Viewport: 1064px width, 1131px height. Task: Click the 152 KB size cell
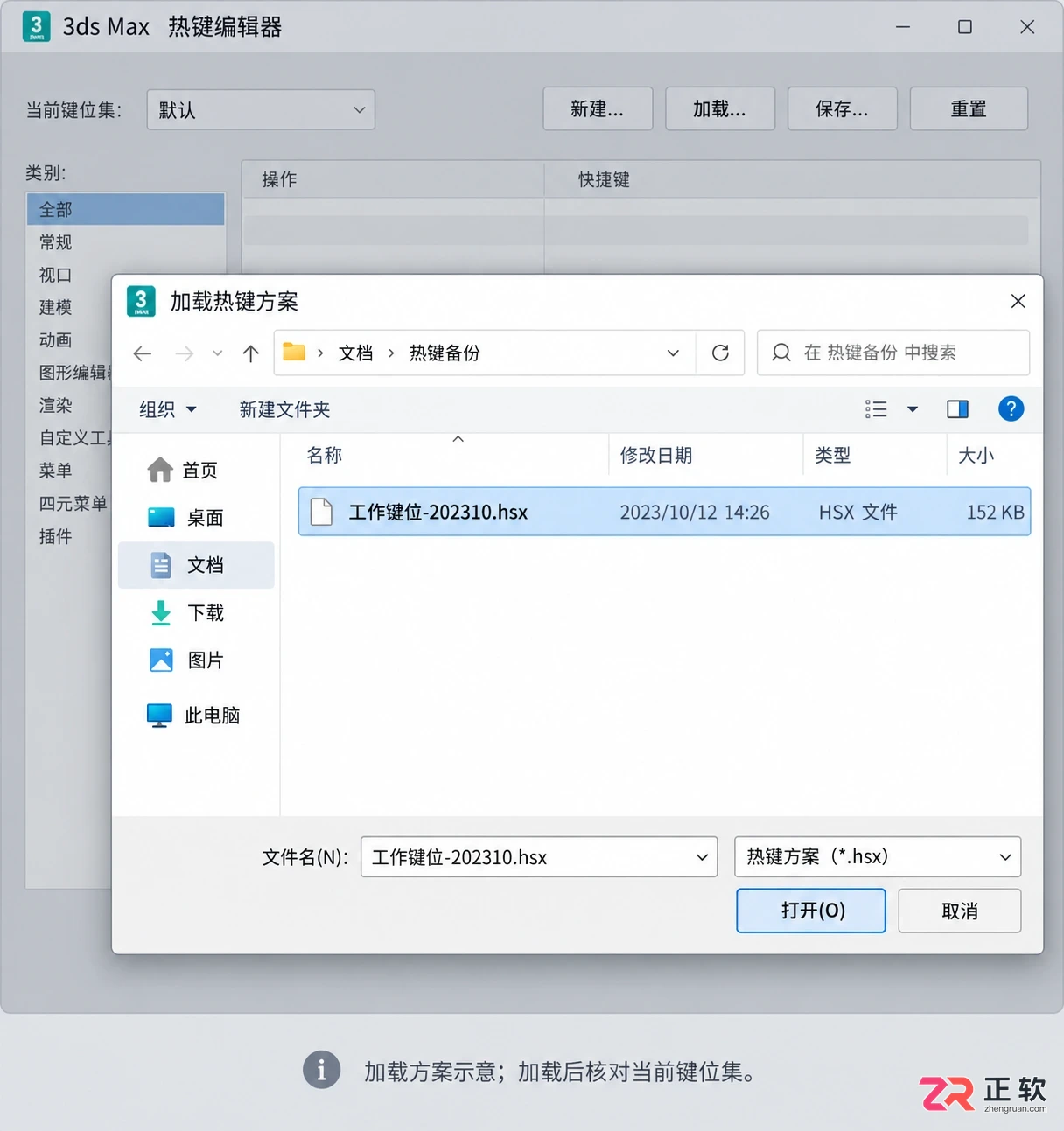point(995,513)
